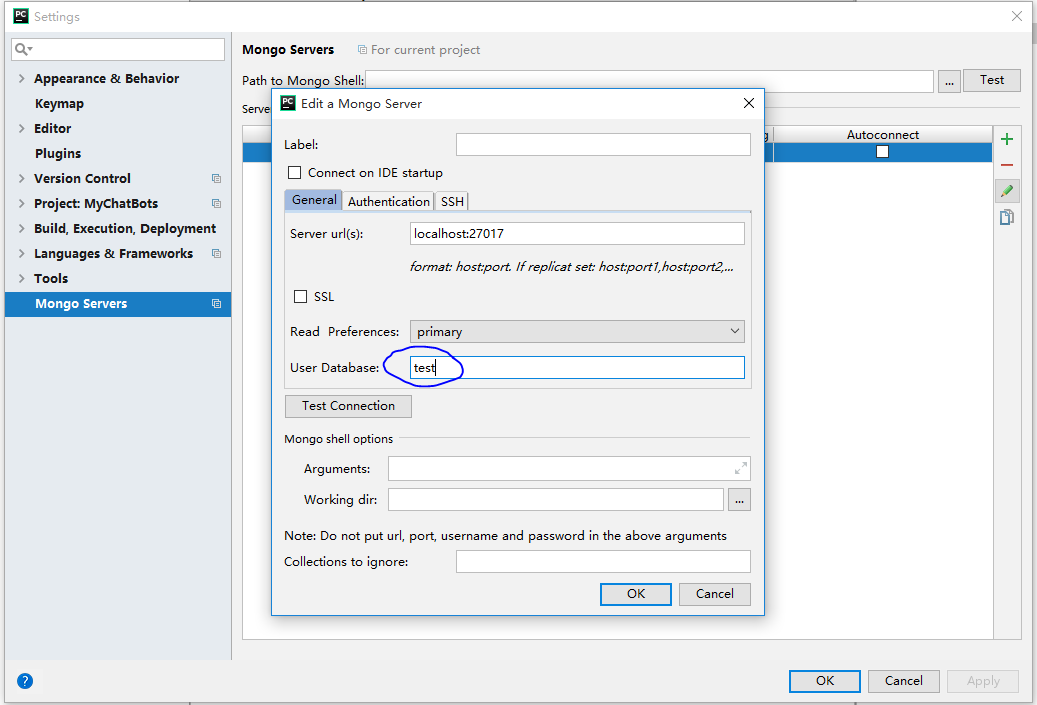Edit server using the pencil icon
Image resolution: width=1037 pixels, height=705 pixels.
pos(1007,191)
